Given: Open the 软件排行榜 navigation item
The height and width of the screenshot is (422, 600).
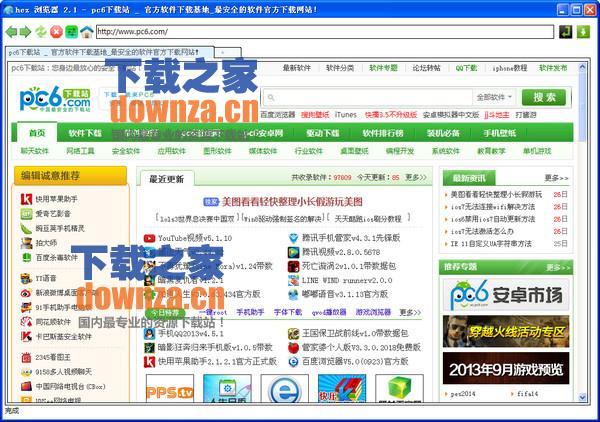Looking at the screenshot, I should (383, 133).
